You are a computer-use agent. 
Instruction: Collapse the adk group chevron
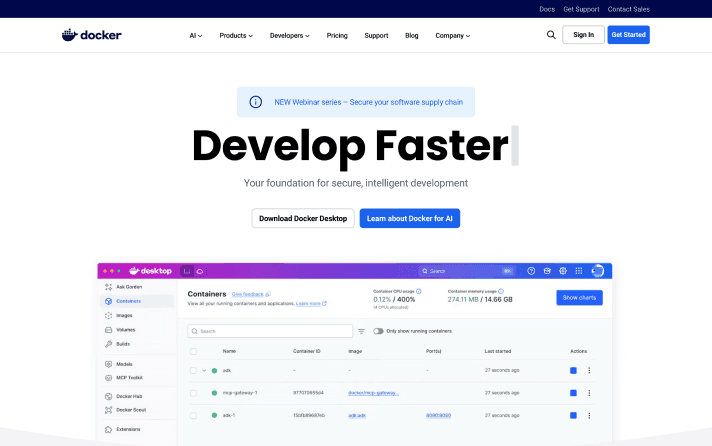pos(204,371)
